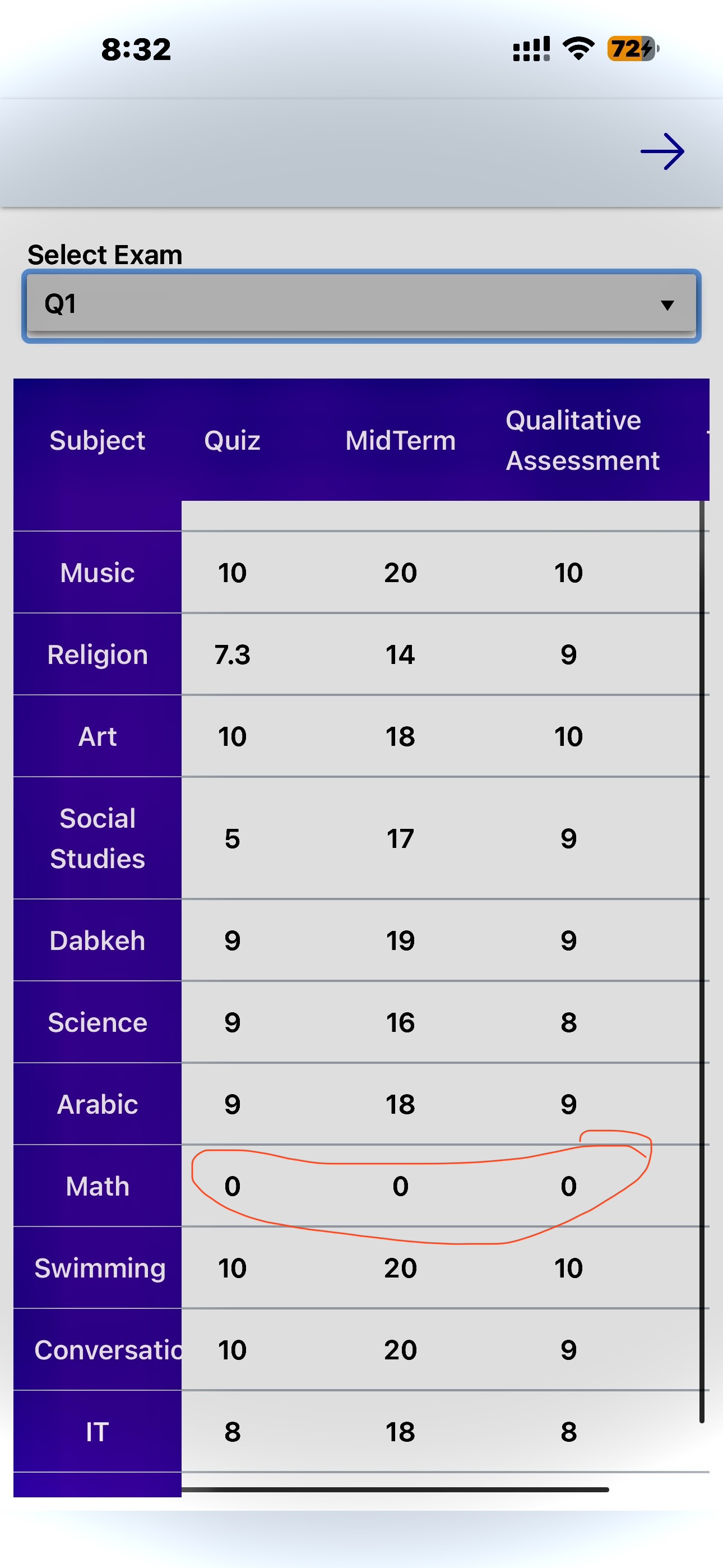Tap the Qualitative Assessment column header
This screenshot has height=1568, width=723.
tap(582, 440)
